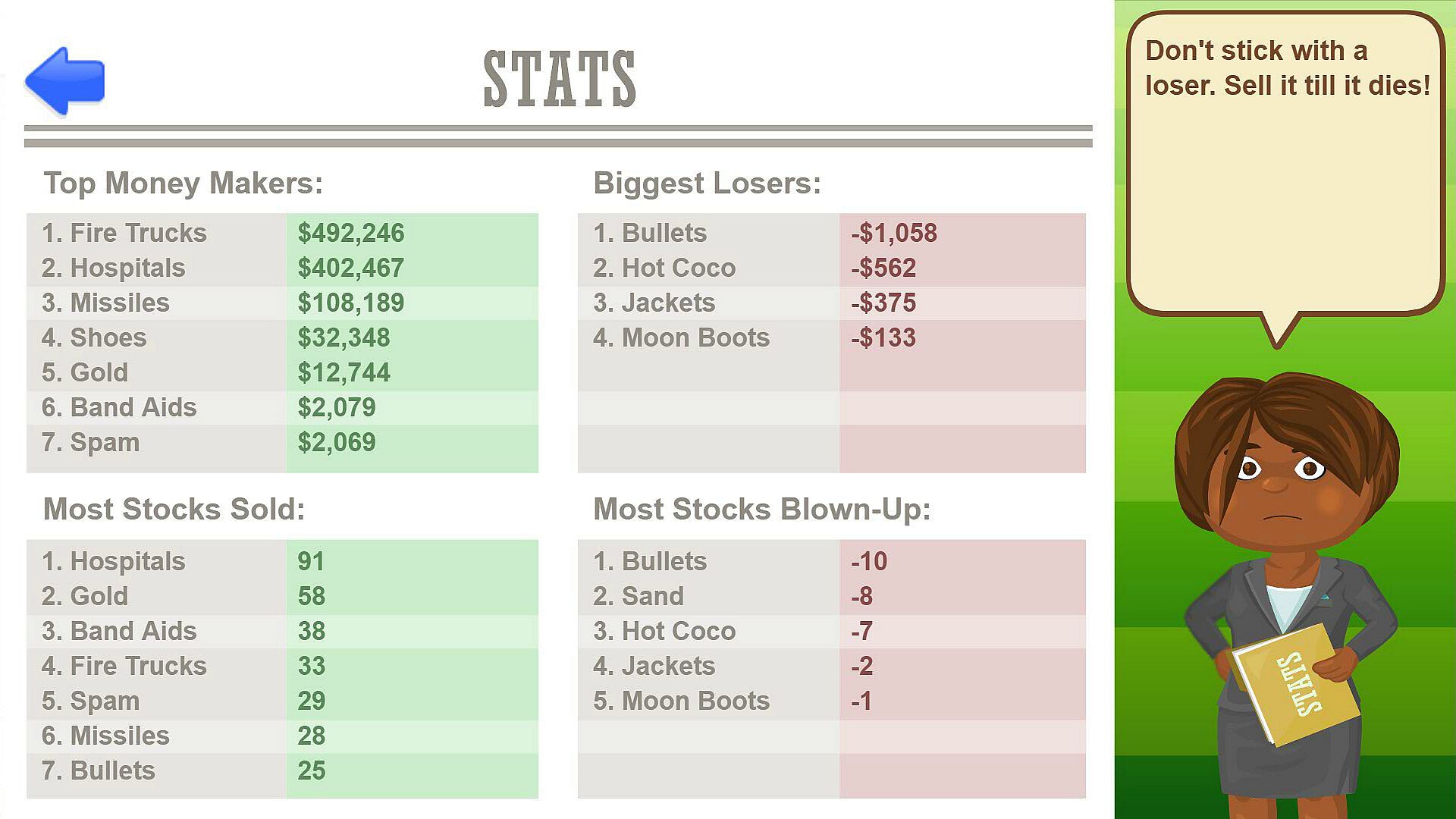Screen dimensions: 1456x819
Task: Click the STATS page title
Action: (560, 79)
